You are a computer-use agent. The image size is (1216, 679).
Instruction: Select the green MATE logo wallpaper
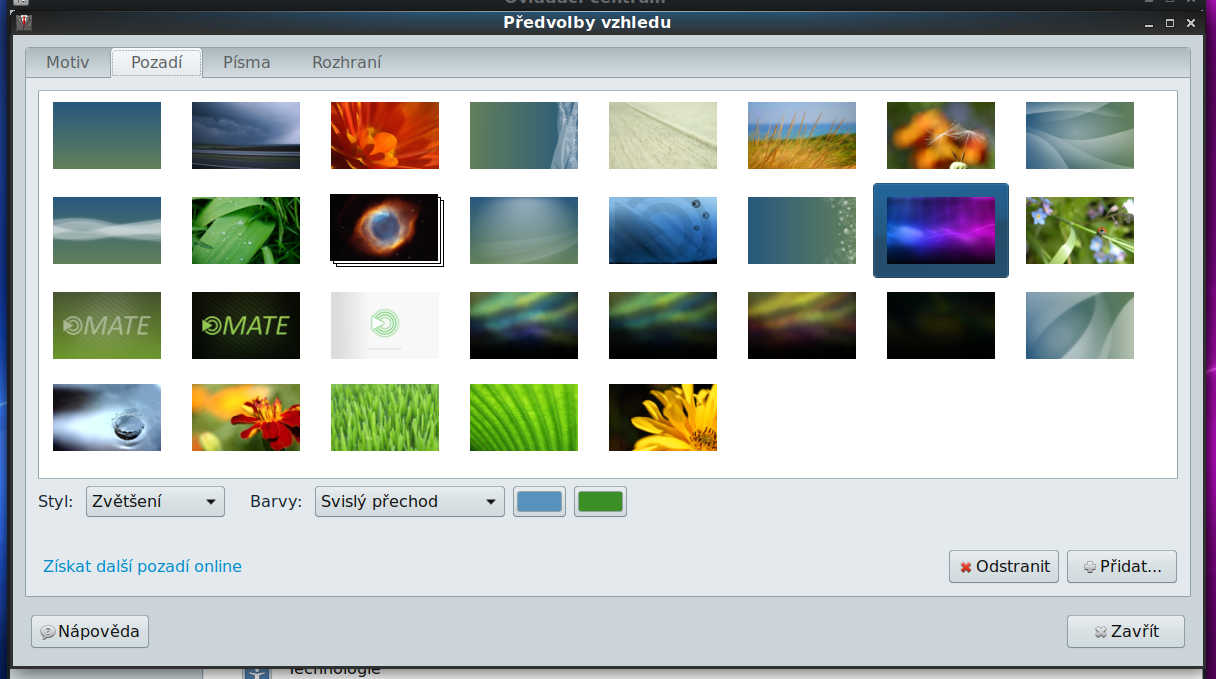(x=107, y=325)
